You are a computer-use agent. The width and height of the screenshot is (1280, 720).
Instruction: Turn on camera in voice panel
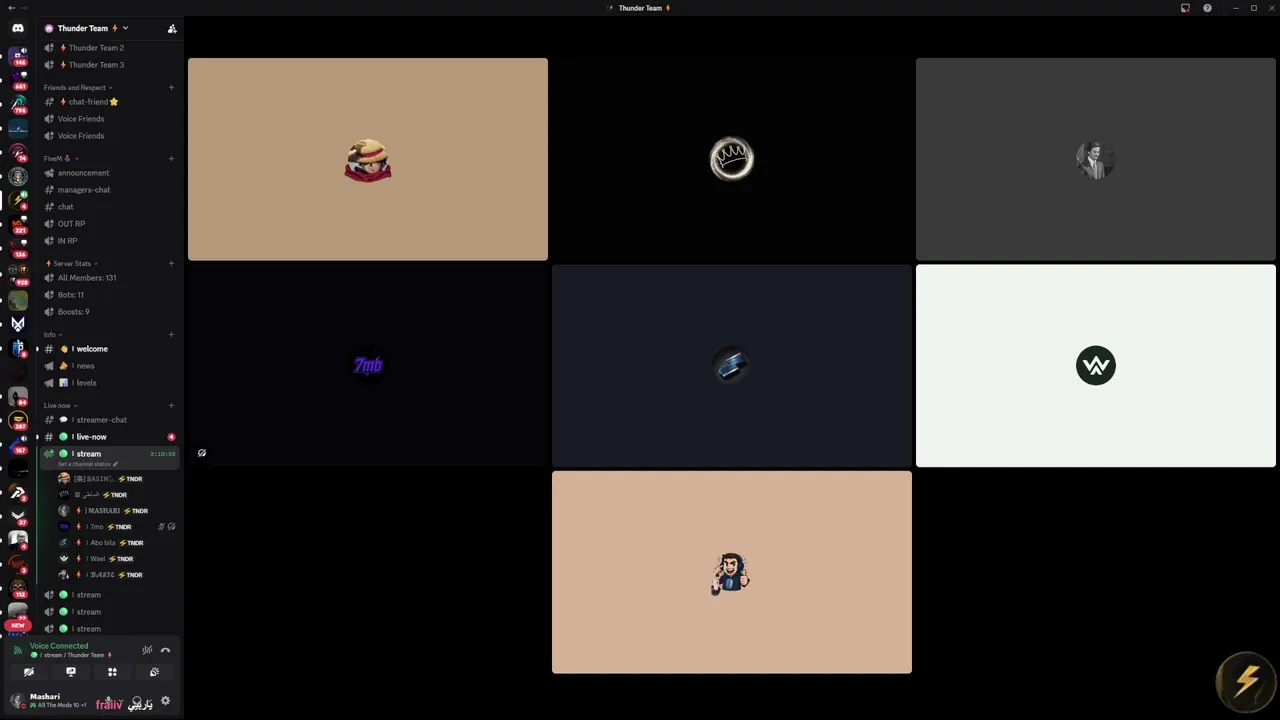[x=29, y=672]
